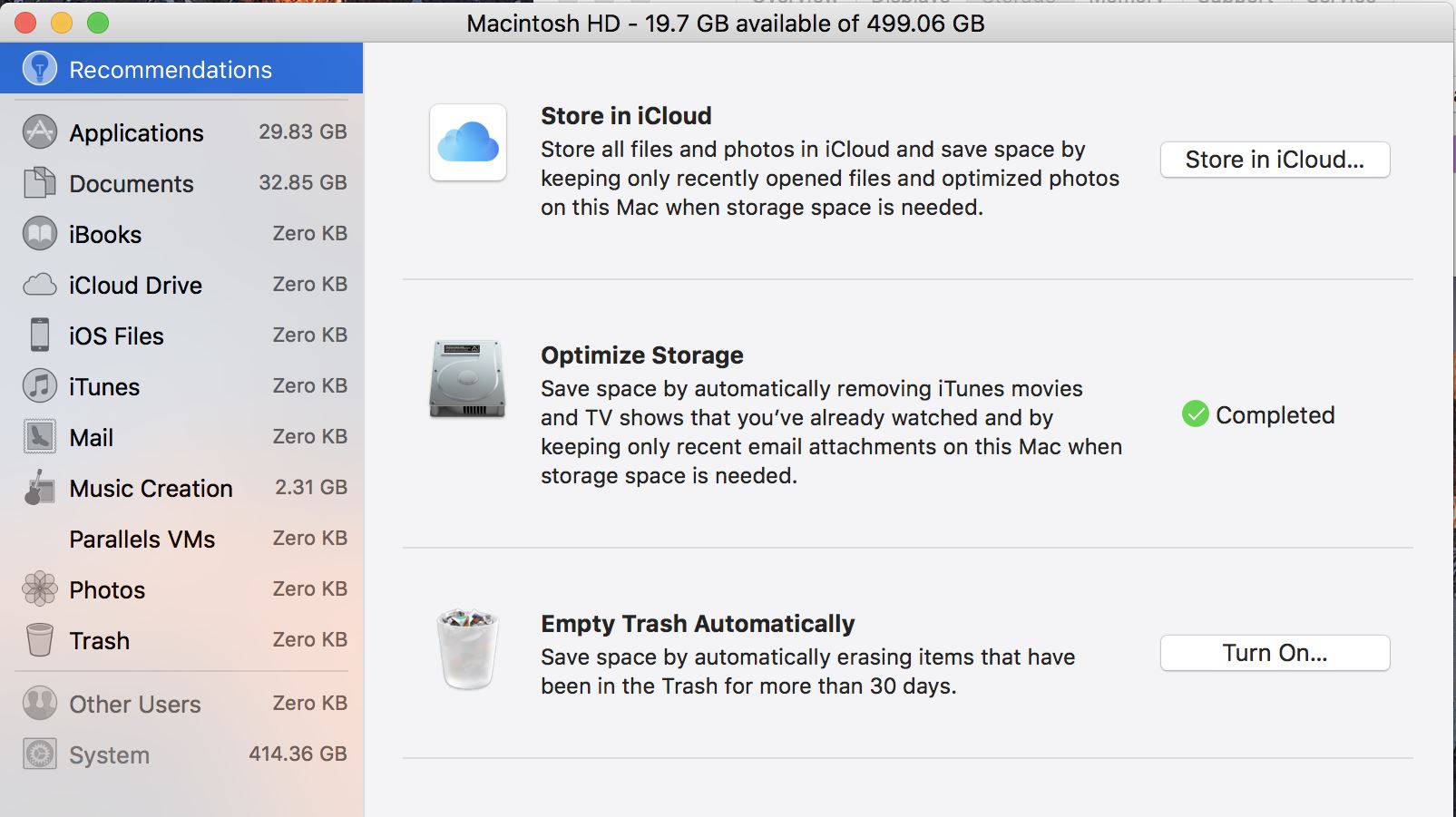This screenshot has width=1456, height=817.
Task: Select the Parallels VMs row
Action: (181, 539)
